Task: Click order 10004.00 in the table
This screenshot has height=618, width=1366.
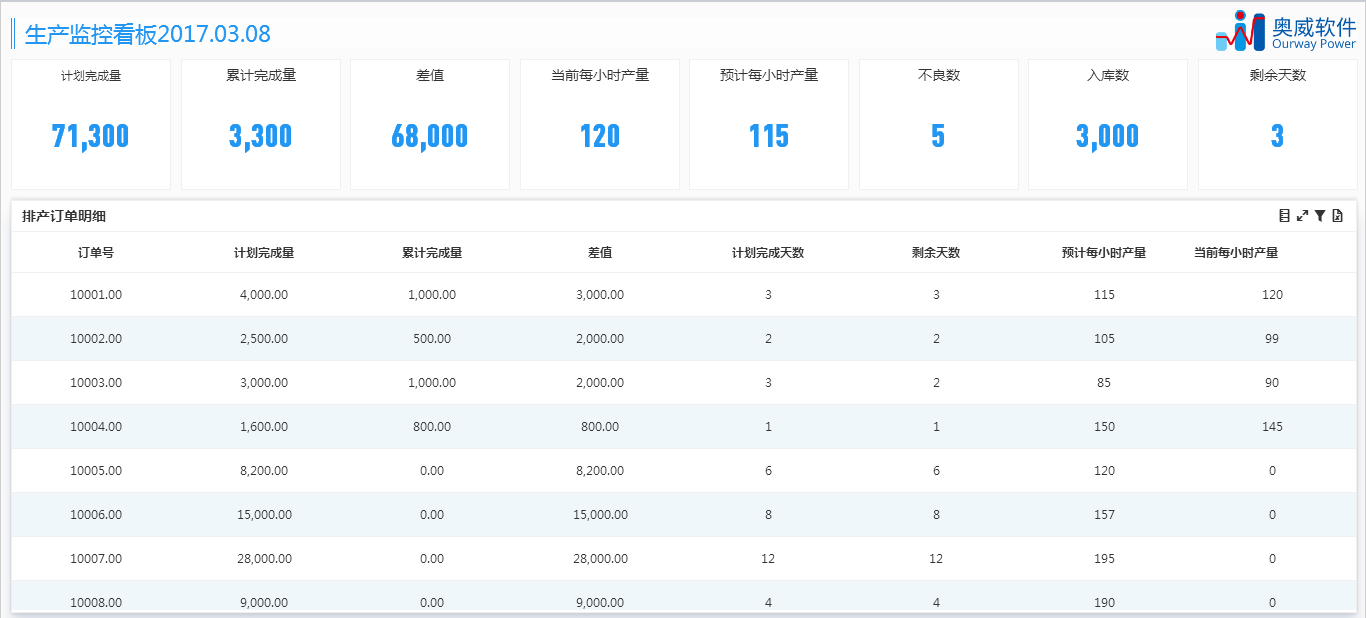Action: [x=96, y=427]
